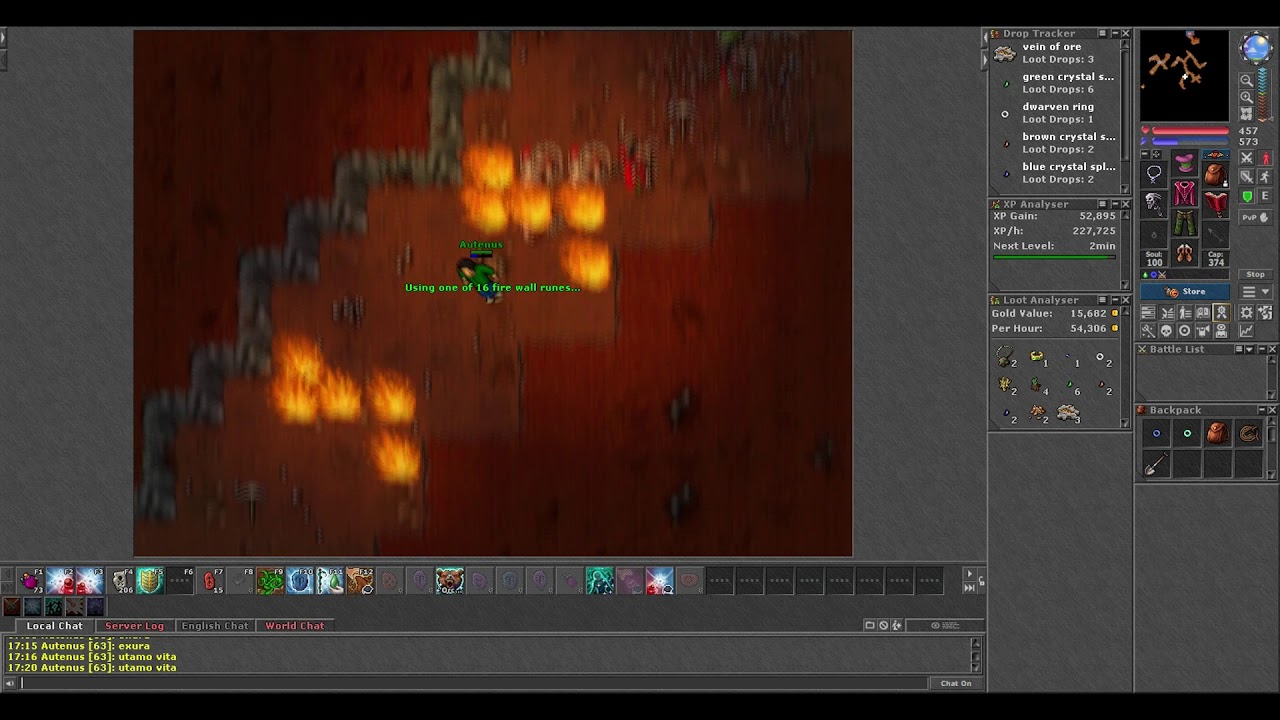
Task: Click the magenta armor slot
Action: tap(1185, 193)
